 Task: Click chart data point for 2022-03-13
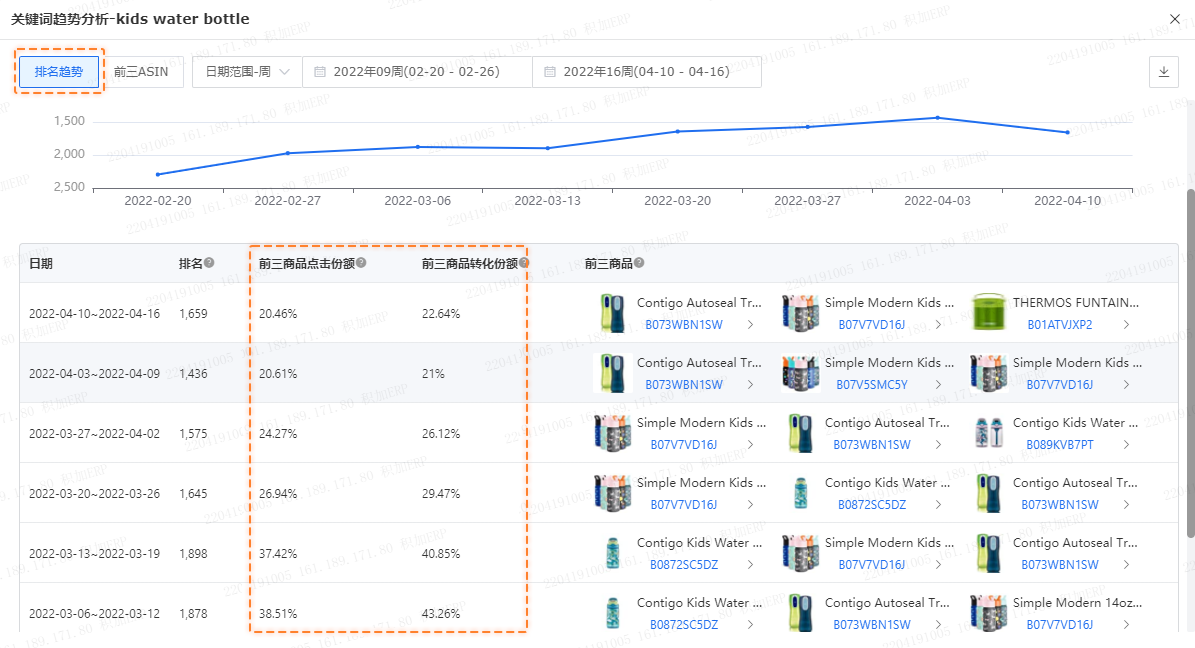click(x=547, y=148)
